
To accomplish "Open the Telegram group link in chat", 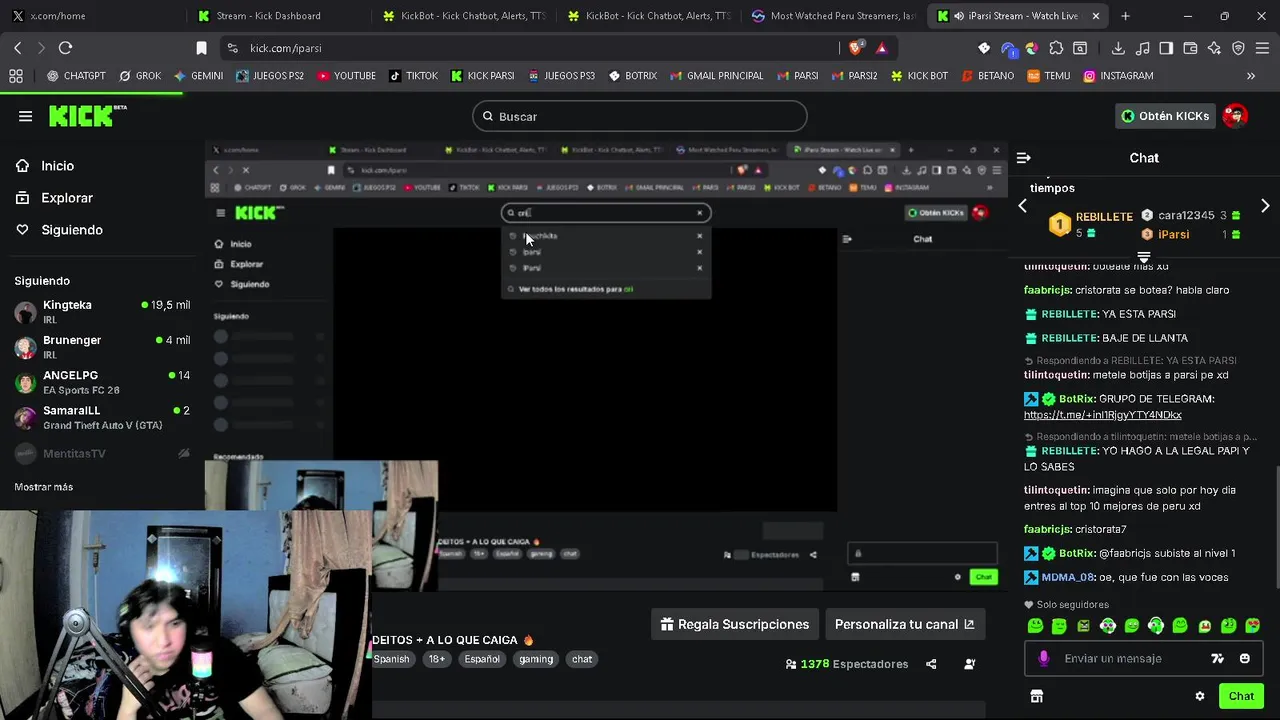I will click(x=1102, y=415).
